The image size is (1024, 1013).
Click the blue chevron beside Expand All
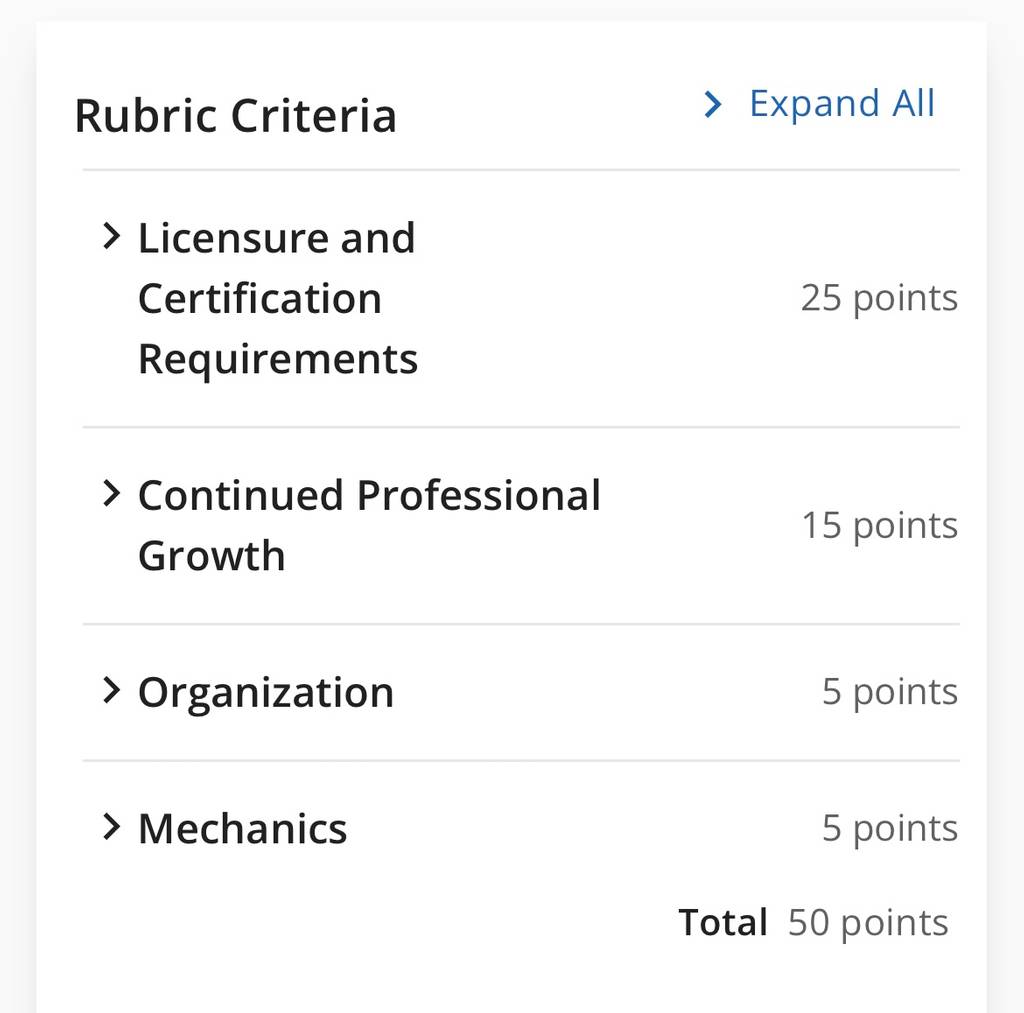point(713,105)
